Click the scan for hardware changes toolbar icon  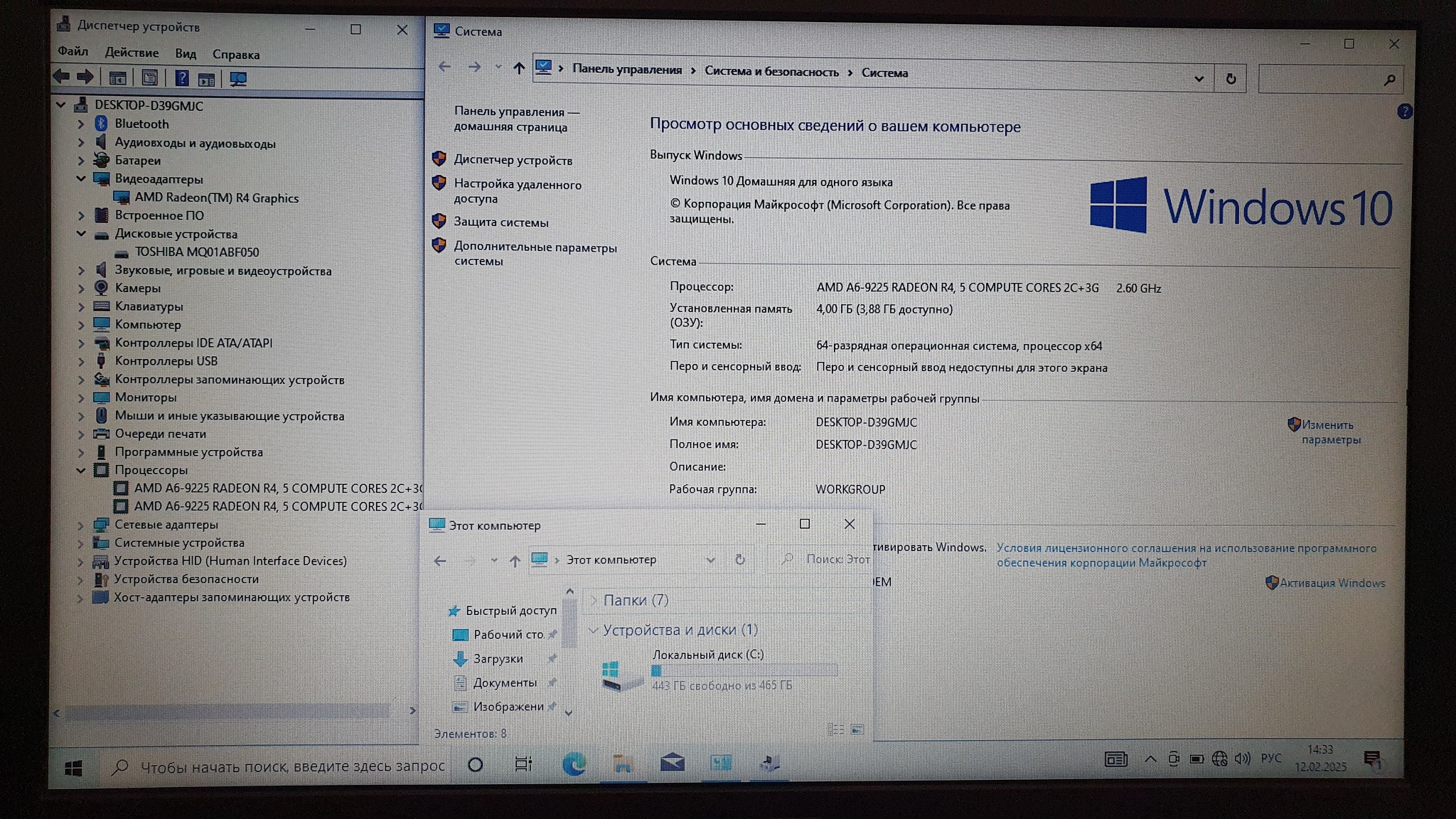pos(238,80)
